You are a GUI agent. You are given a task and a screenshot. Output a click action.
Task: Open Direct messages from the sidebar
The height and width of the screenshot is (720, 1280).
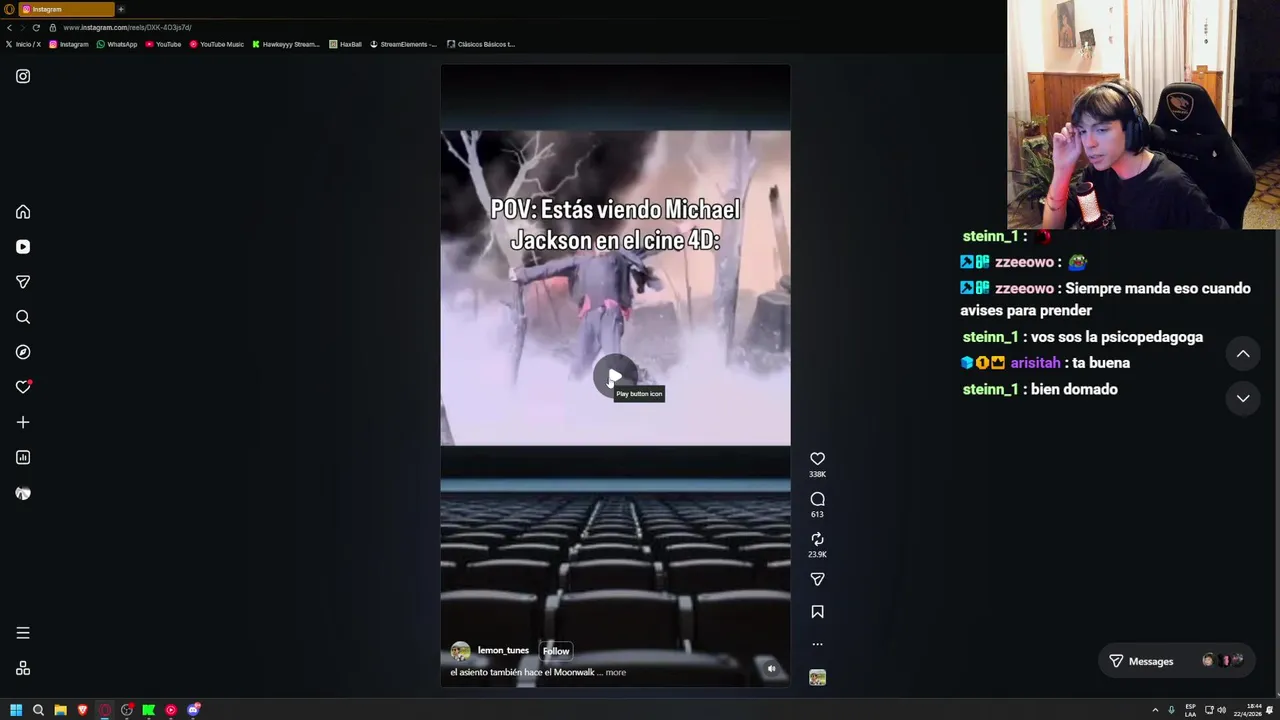pyautogui.click(x=23, y=282)
